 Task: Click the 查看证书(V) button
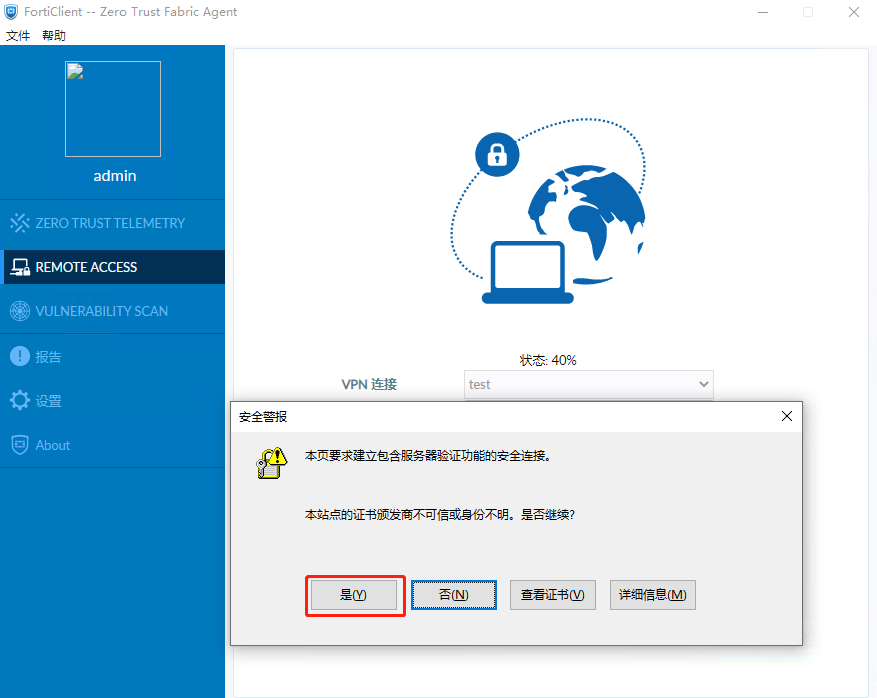tap(553, 595)
